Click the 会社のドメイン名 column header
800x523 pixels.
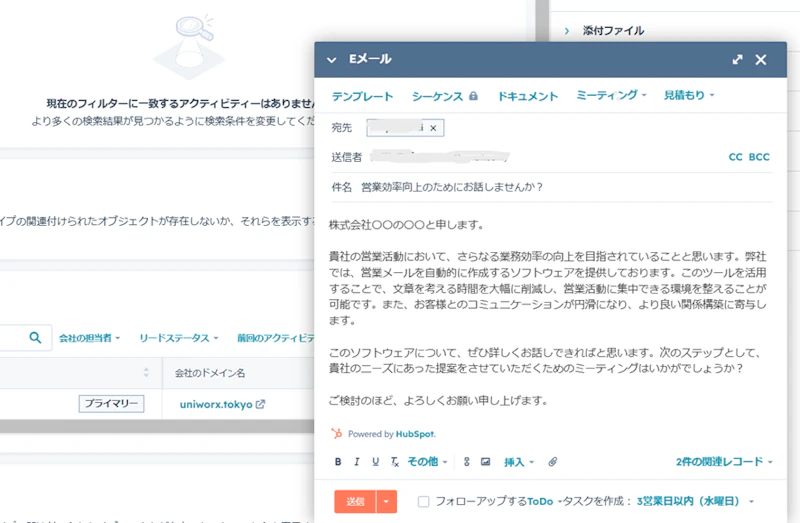210,373
